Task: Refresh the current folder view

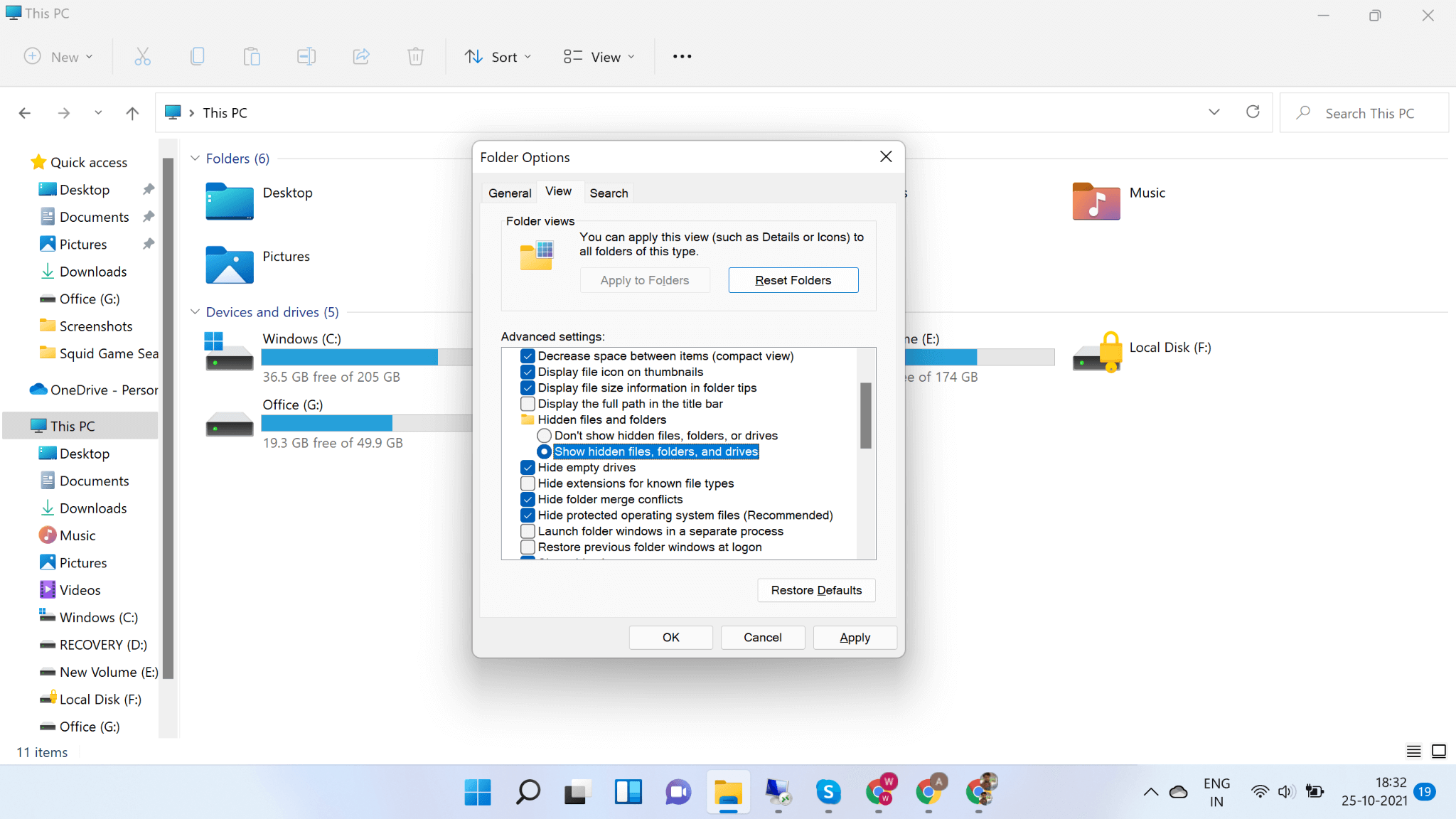Action: pos(1253,112)
